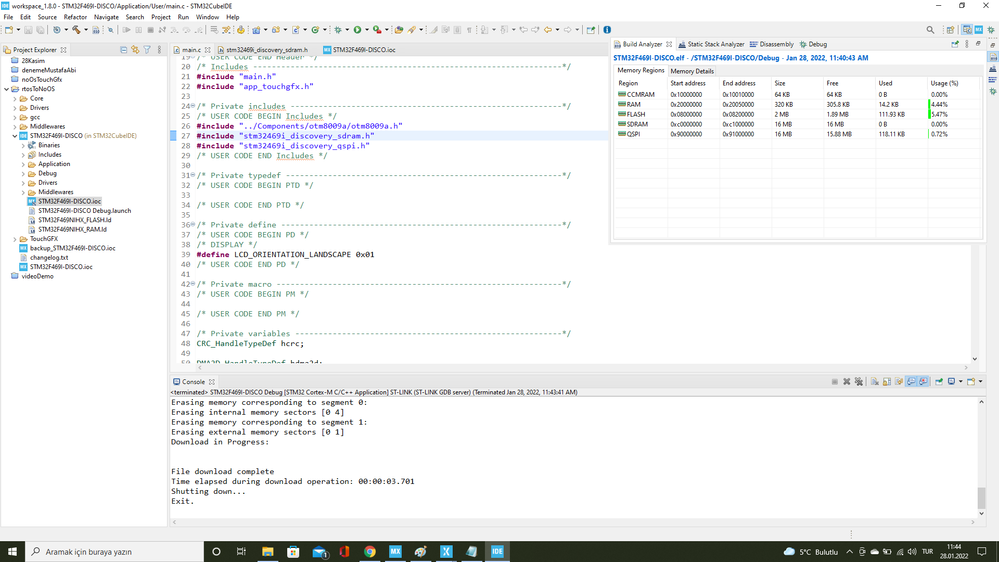Open the Refactor menu
This screenshot has height=562, width=999.
coord(75,17)
